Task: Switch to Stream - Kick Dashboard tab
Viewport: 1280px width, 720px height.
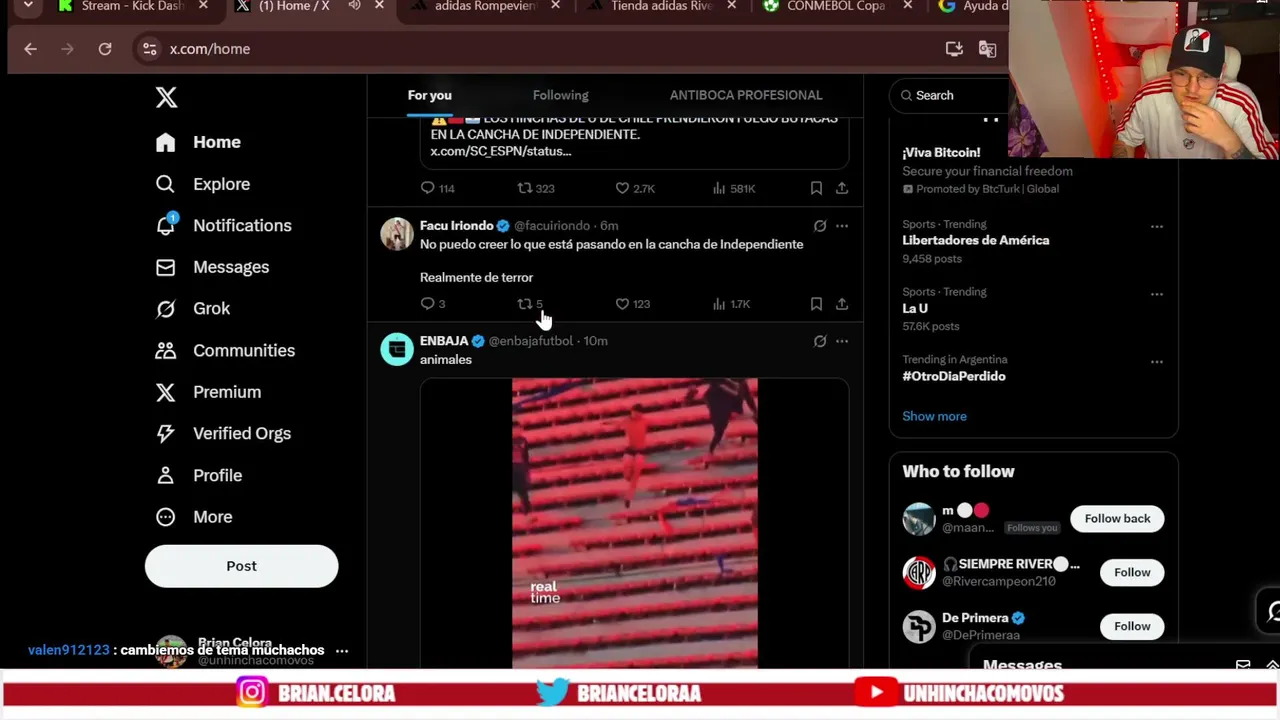Action: click(132, 6)
